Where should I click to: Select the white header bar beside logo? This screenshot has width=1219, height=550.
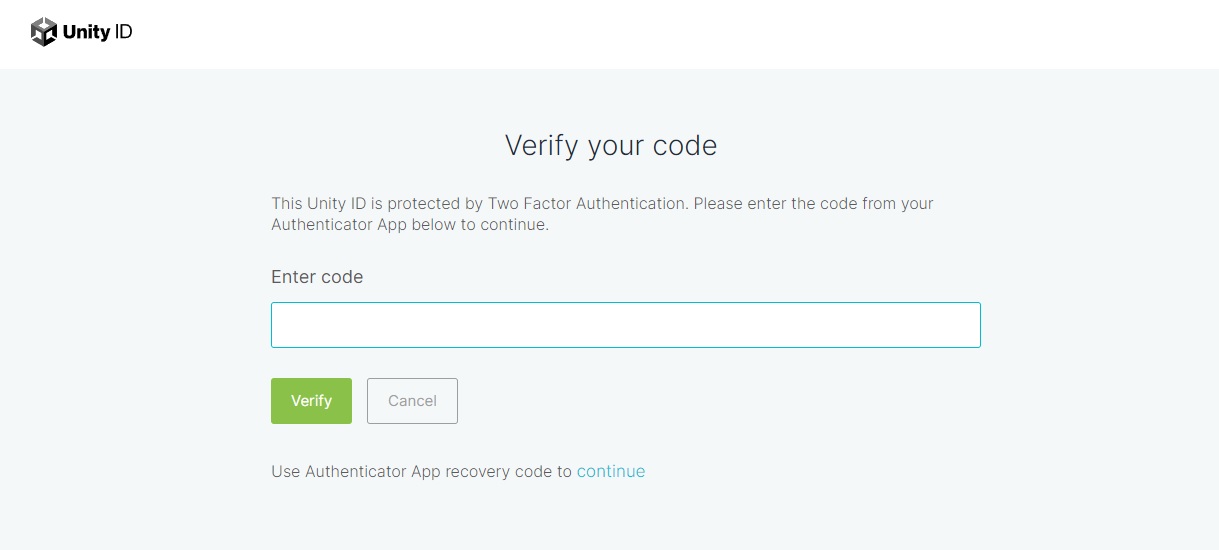(676, 34)
